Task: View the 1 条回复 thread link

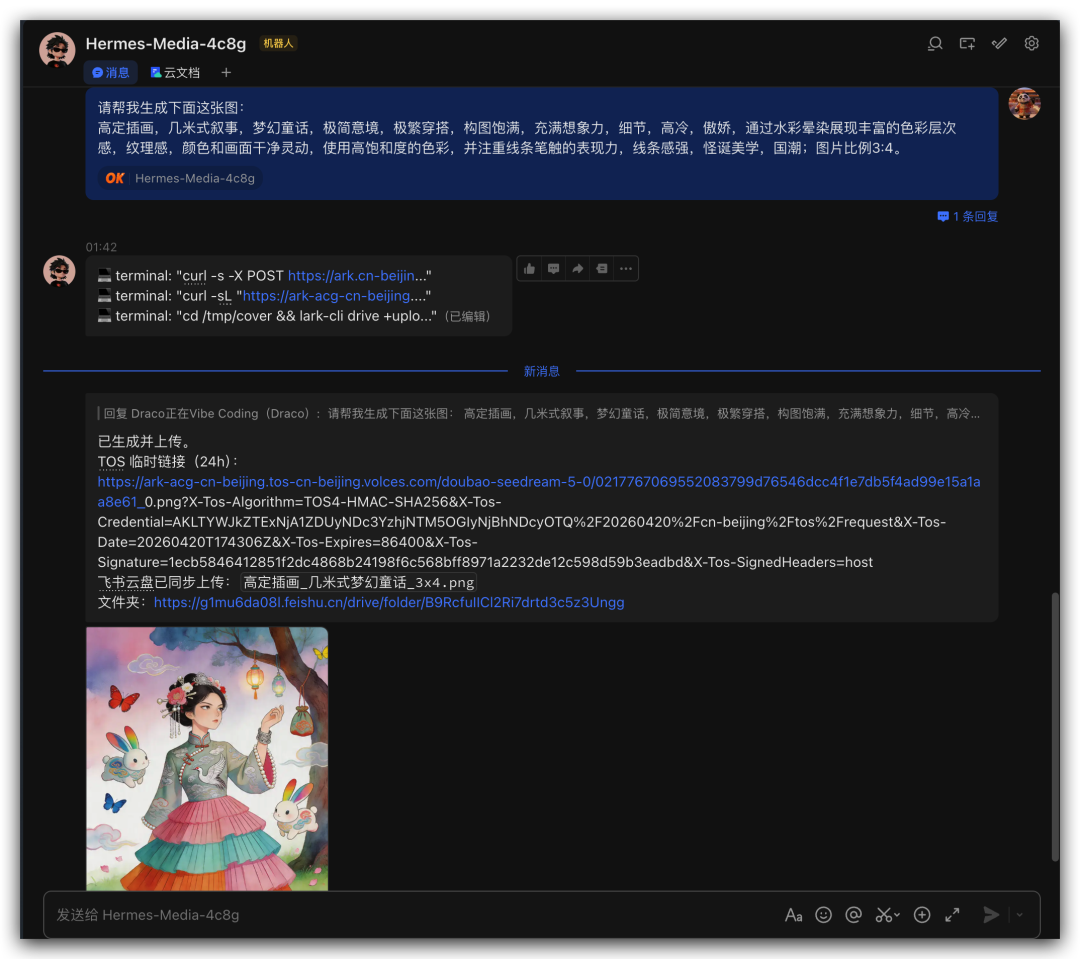Action: click(x=968, y=216)
